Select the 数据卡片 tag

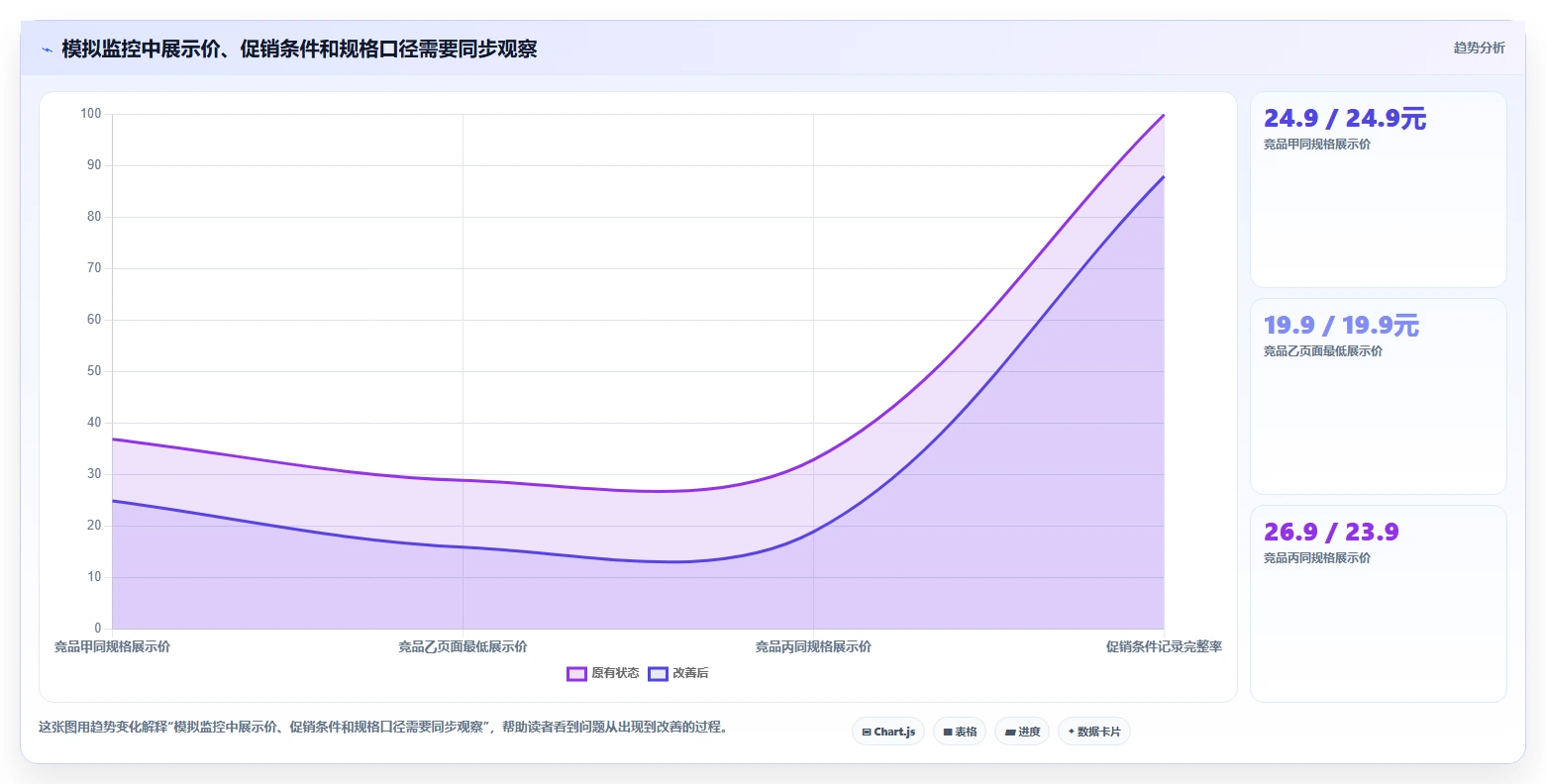[1094, 732]
